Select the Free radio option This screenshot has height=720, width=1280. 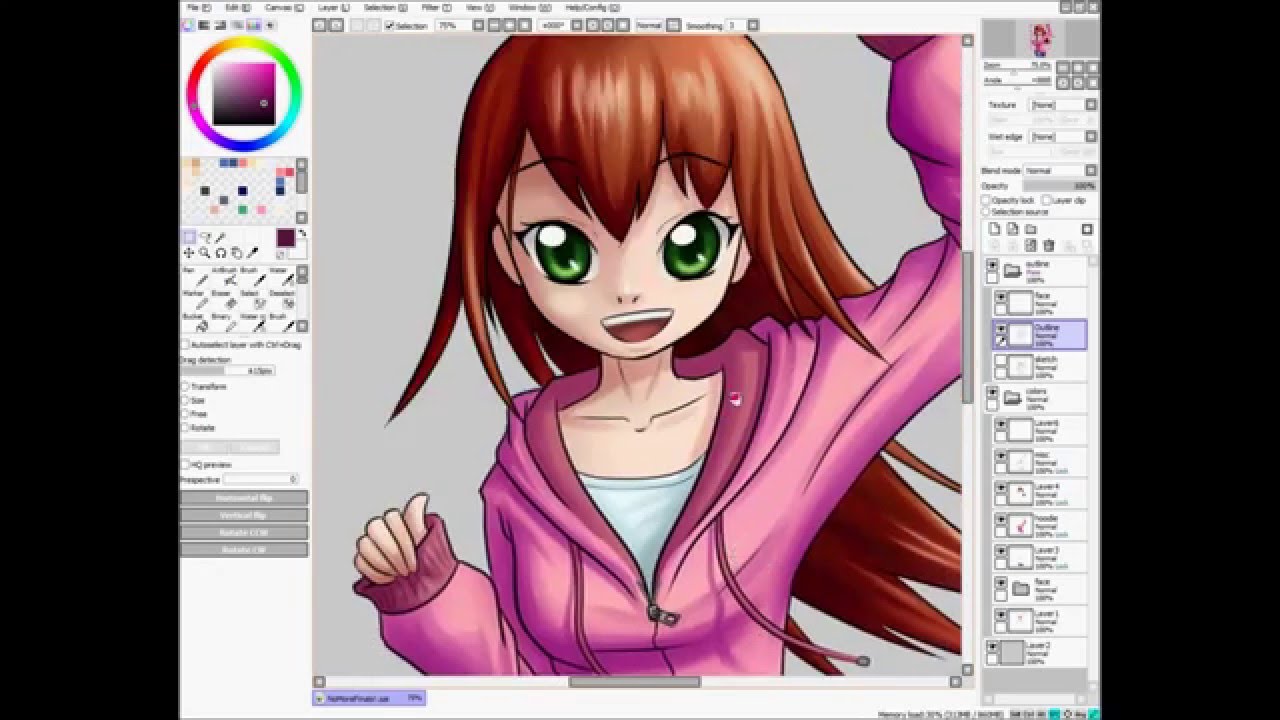pos(185,414)
